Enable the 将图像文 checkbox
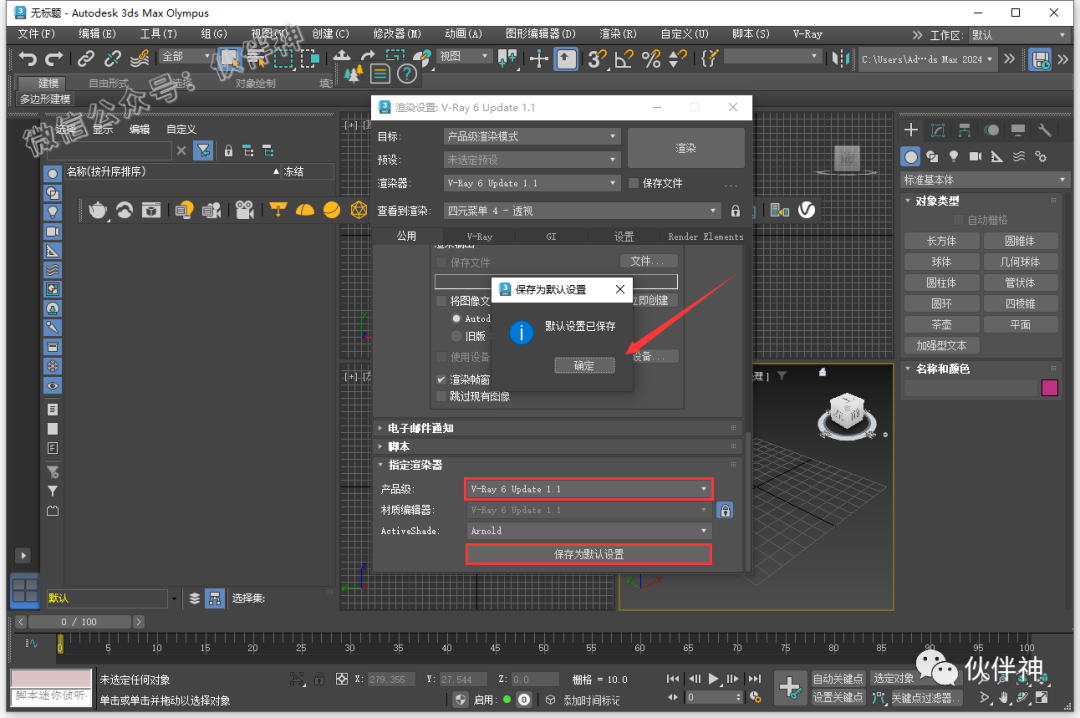Screen dimensions: 1080x718 442,301
